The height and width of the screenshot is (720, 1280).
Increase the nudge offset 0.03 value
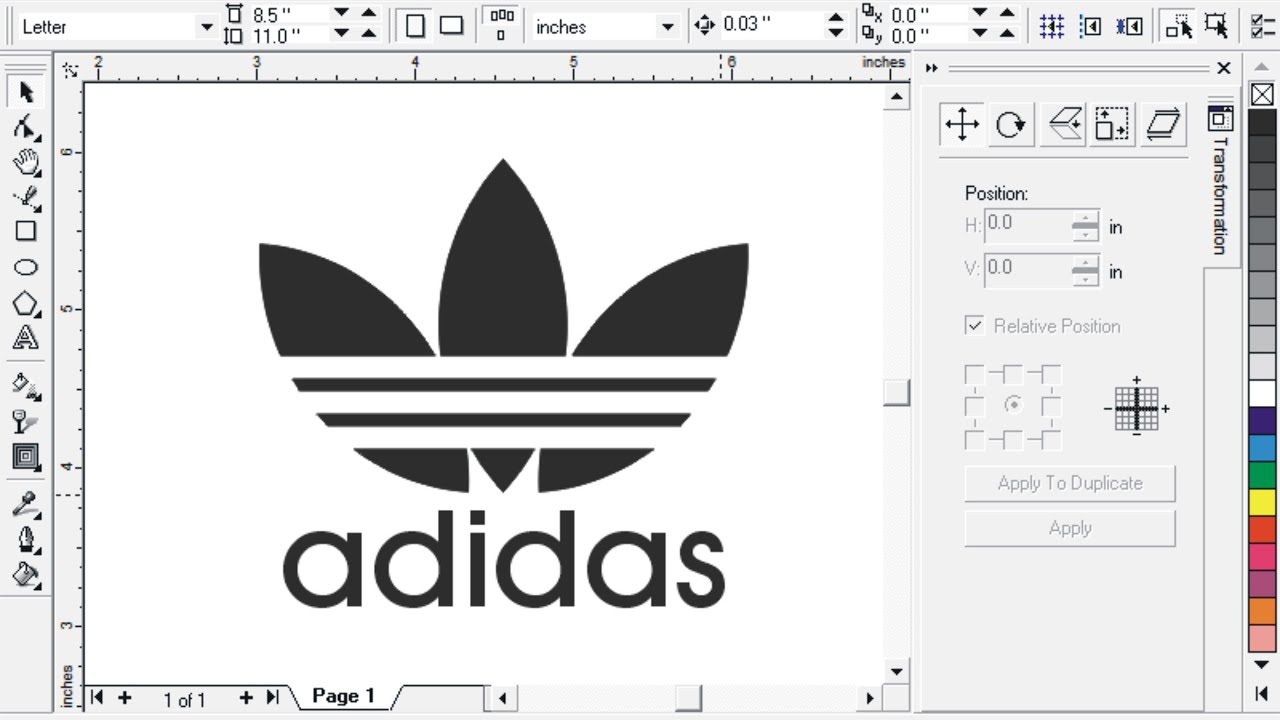(x=836, y=18)
